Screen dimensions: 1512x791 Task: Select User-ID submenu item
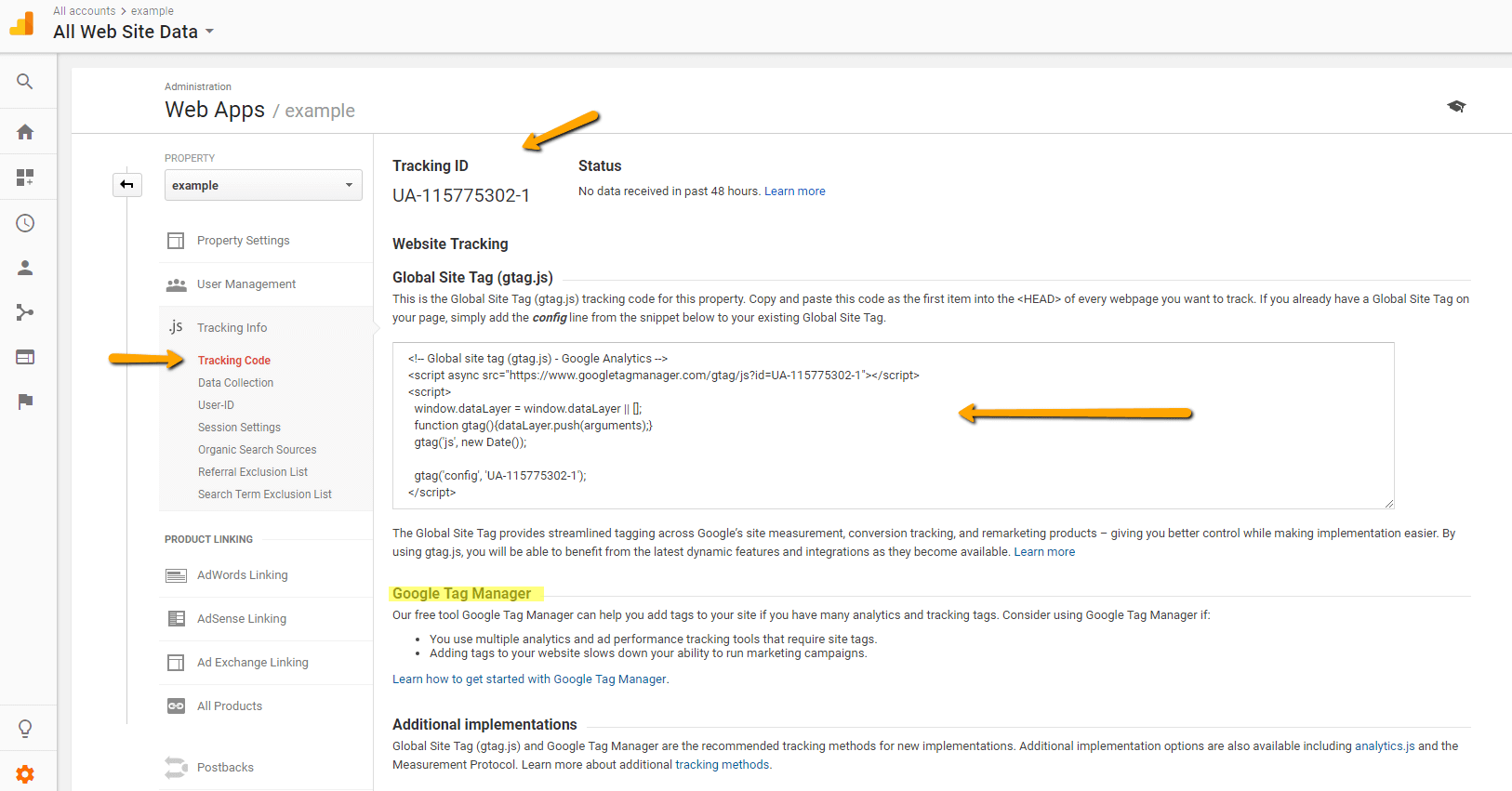(216, 405)
